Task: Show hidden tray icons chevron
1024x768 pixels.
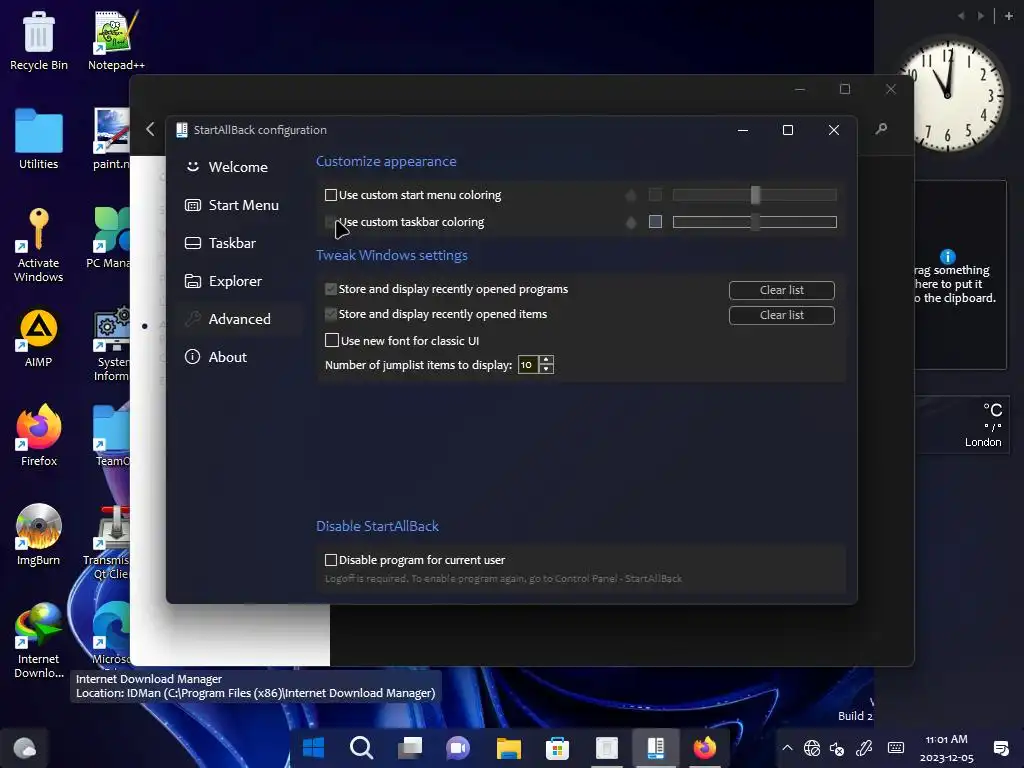Action: tap(787, 748)
